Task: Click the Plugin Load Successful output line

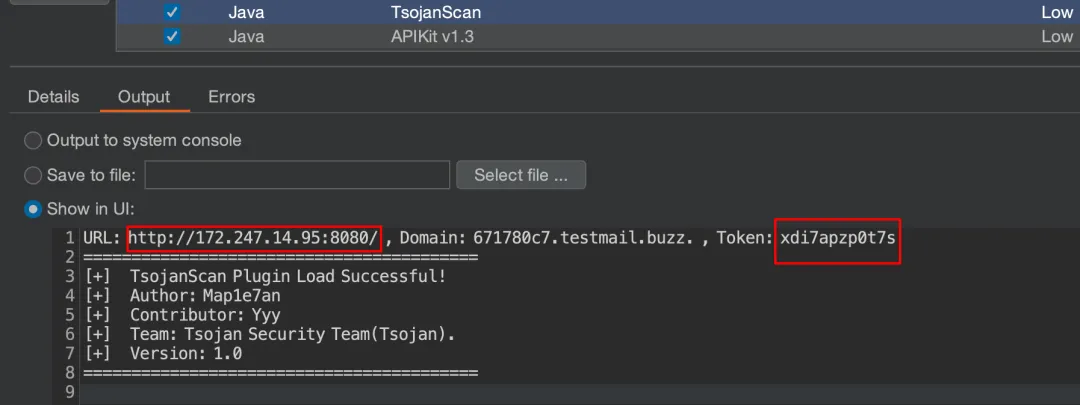Action: 288,276
